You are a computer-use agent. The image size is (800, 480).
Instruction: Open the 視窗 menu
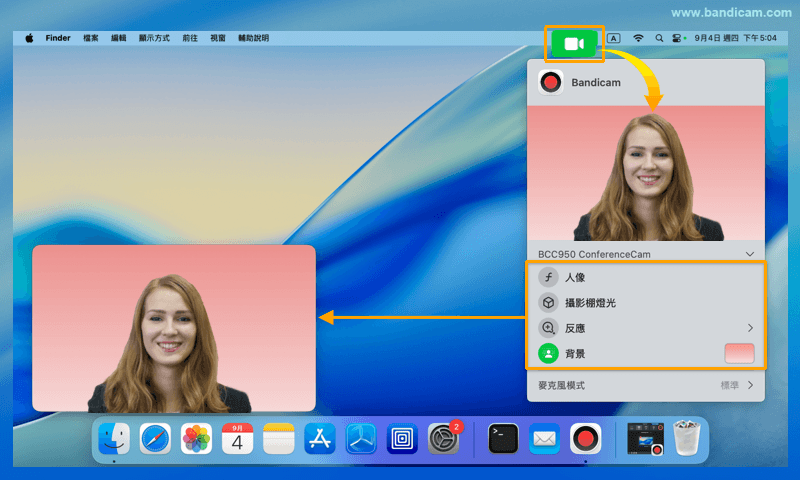[x=218, y=38]
